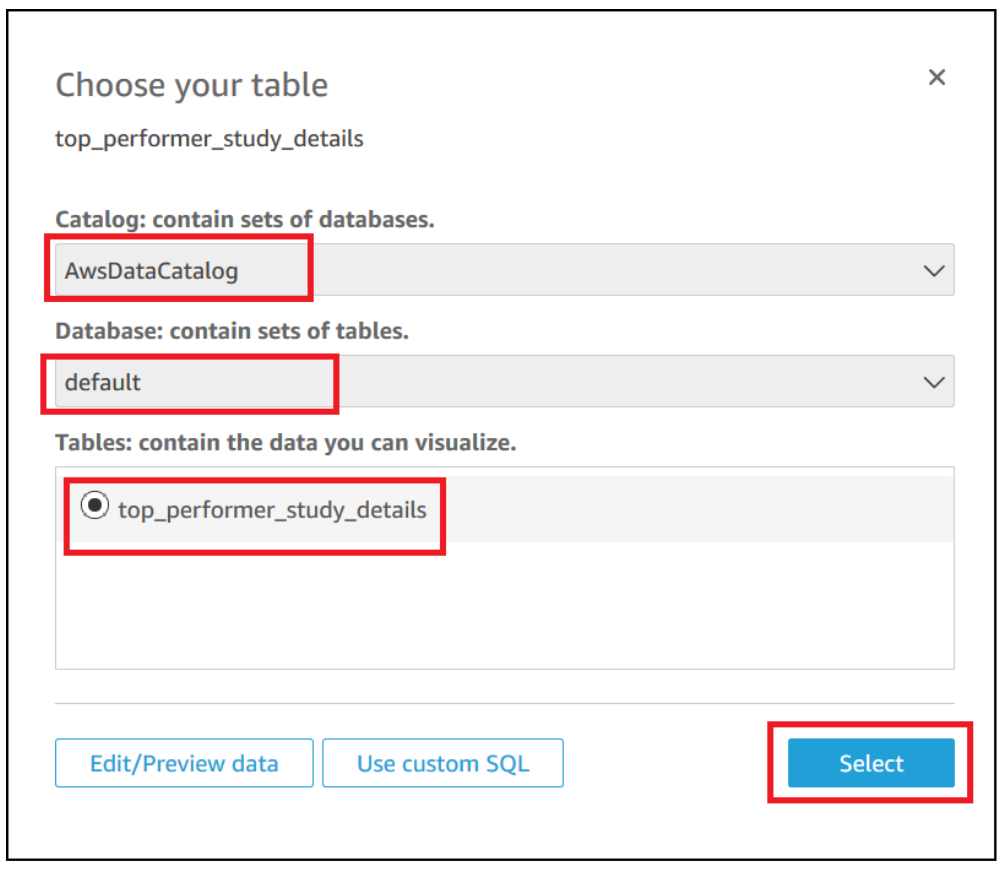Click the Database dropdown chevron arrow

click(x=934, y=382)
